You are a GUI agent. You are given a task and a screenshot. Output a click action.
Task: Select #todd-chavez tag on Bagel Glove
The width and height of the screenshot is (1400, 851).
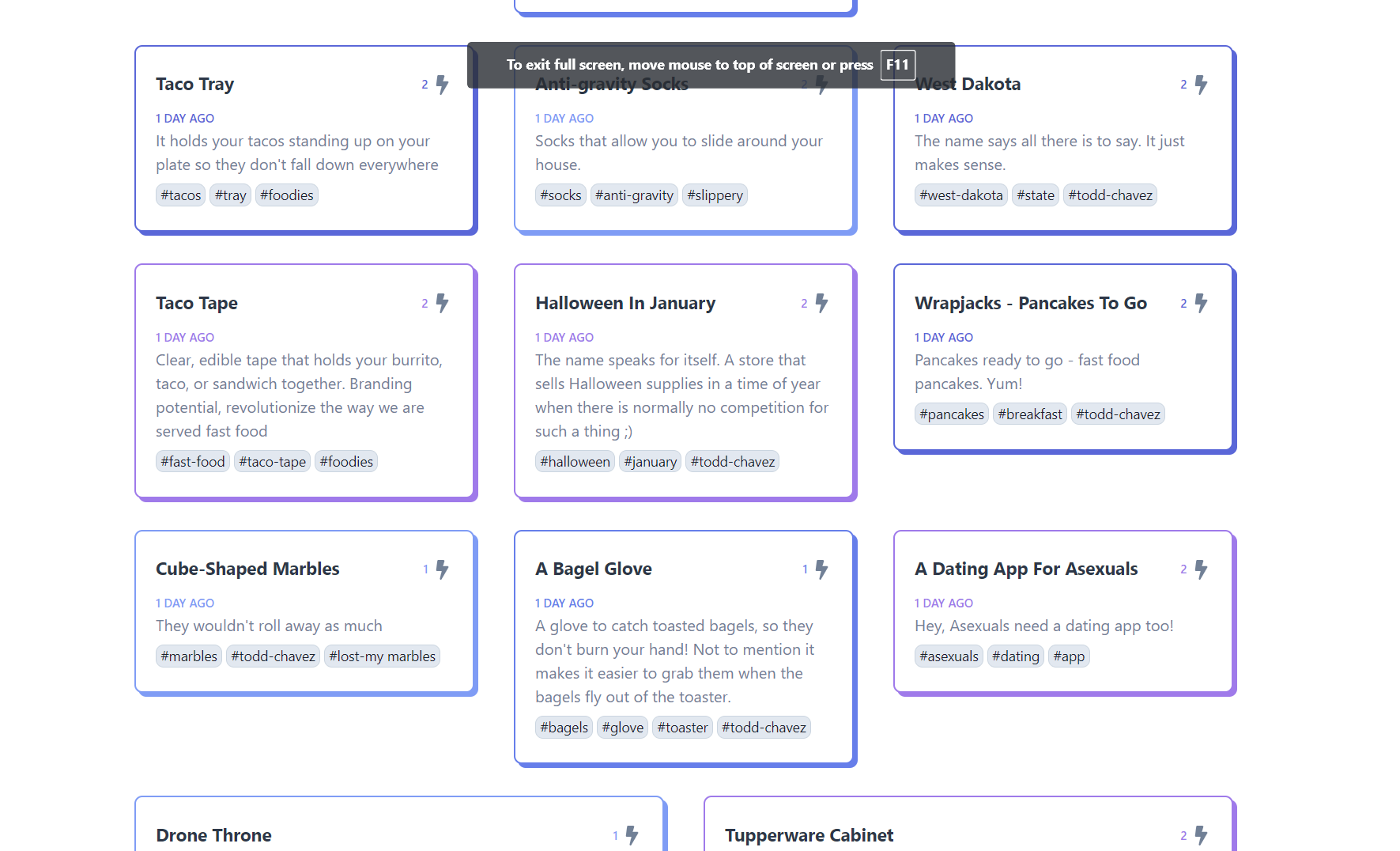coord(764,728)
